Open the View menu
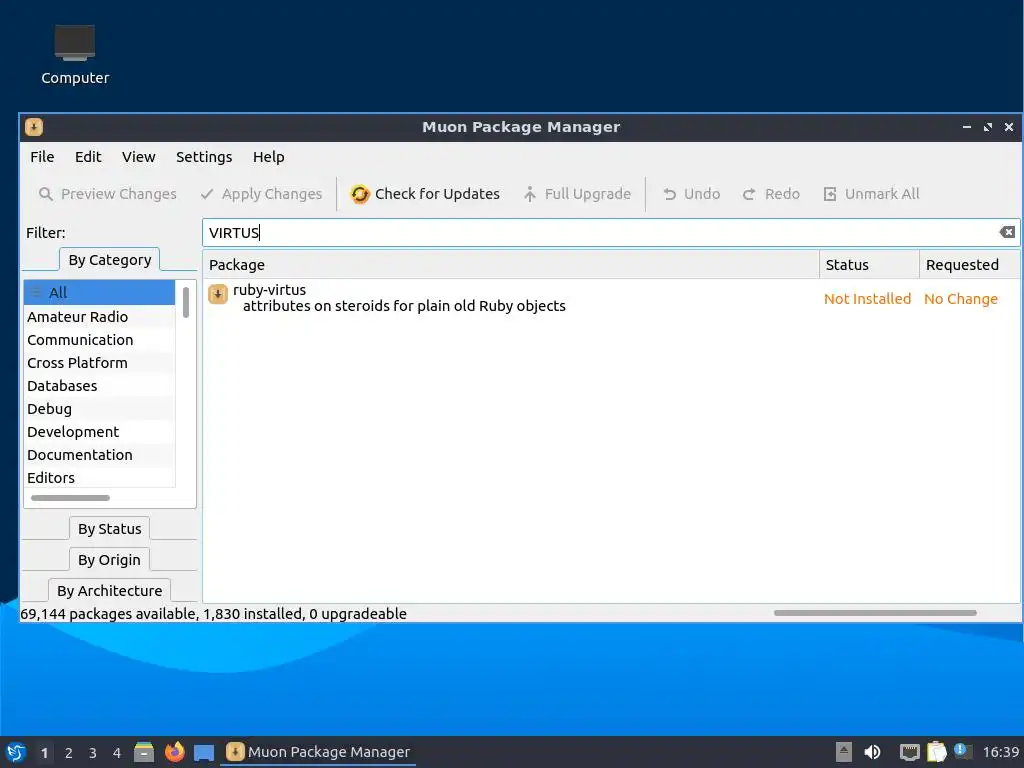The width and height of the screenshot is (1024, 768). click(x=138, y=157)
